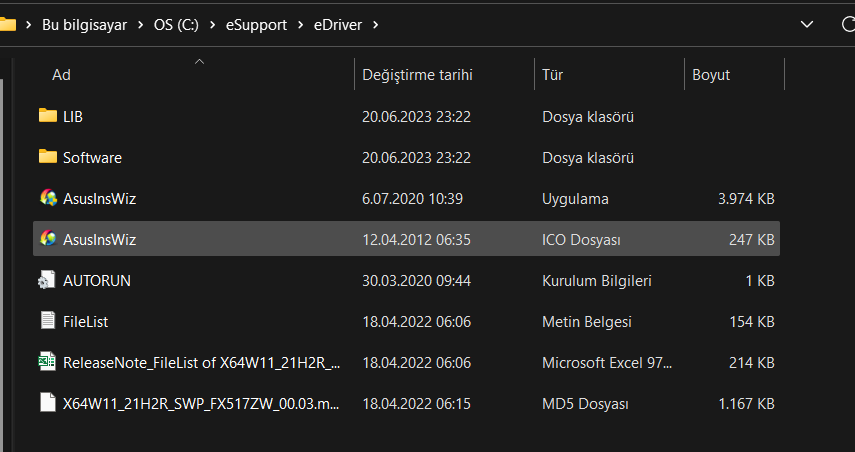Screen dimensions: 855x452
Task: Select the FileList text document icon
Action: [48, 321]
